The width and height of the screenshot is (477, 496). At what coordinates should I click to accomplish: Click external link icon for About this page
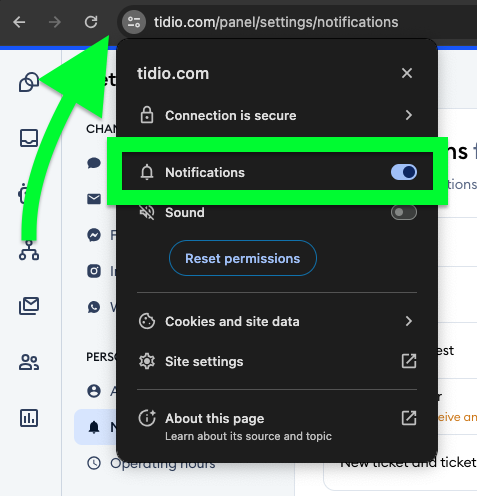point(409,418)
